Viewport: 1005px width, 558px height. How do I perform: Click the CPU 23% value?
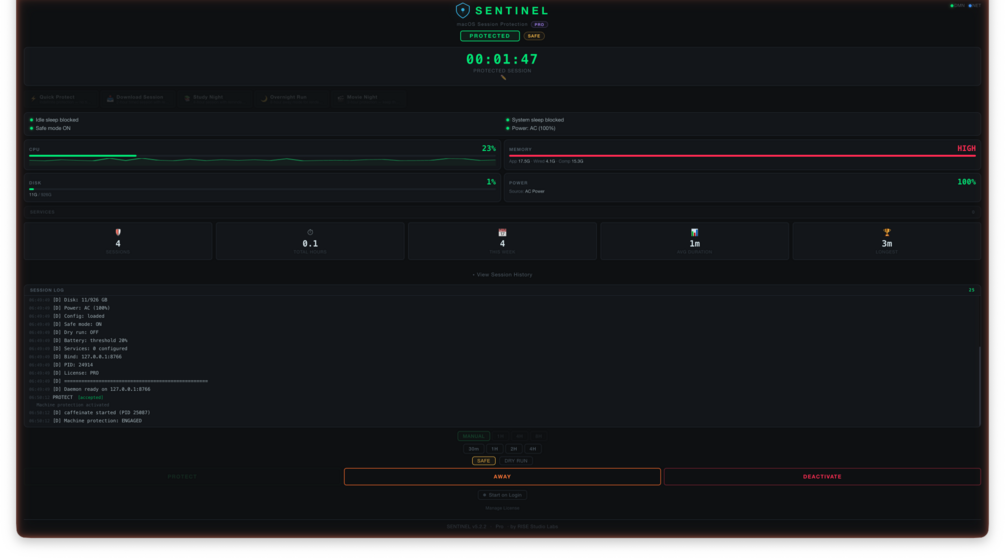[x=488, y=149]
